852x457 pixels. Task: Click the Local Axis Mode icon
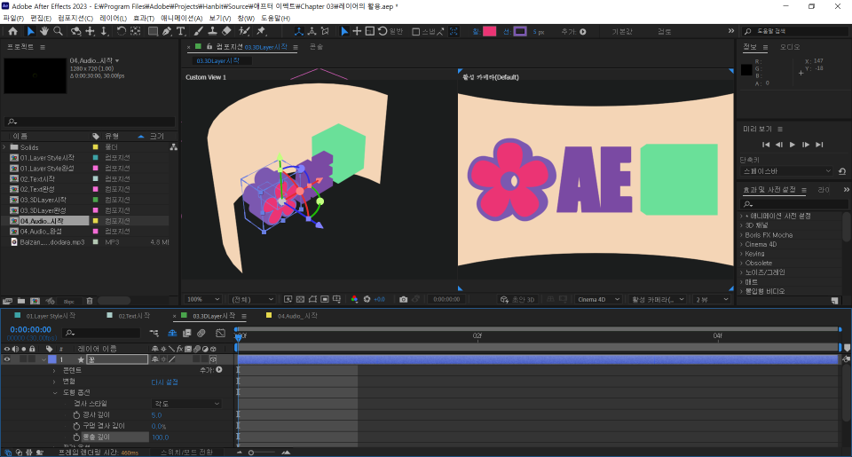pyautogui.click(x=299, y=32)
